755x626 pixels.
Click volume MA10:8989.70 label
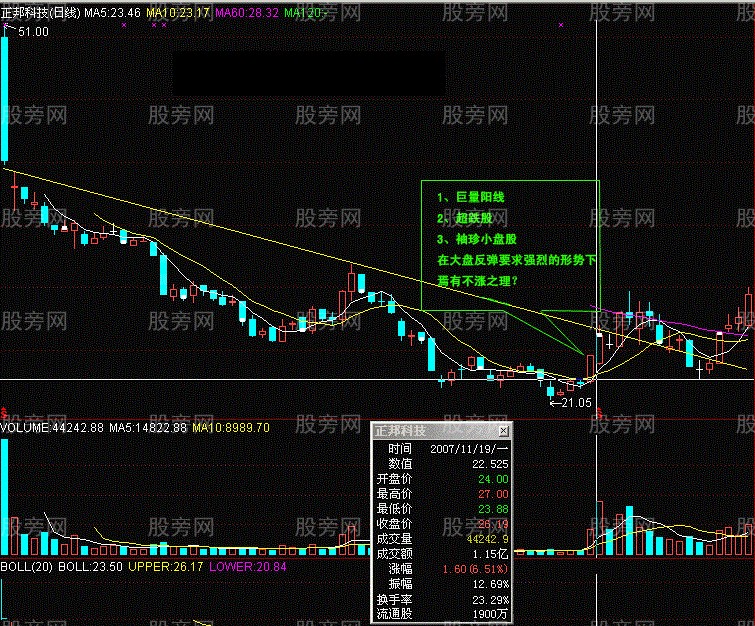click(x=231, y=428)
